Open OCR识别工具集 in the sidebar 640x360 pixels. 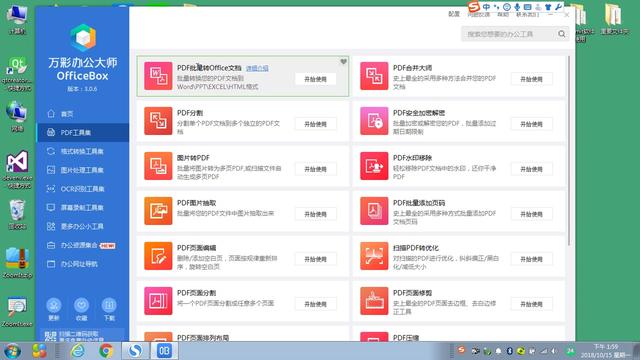[x=82, y=189]
